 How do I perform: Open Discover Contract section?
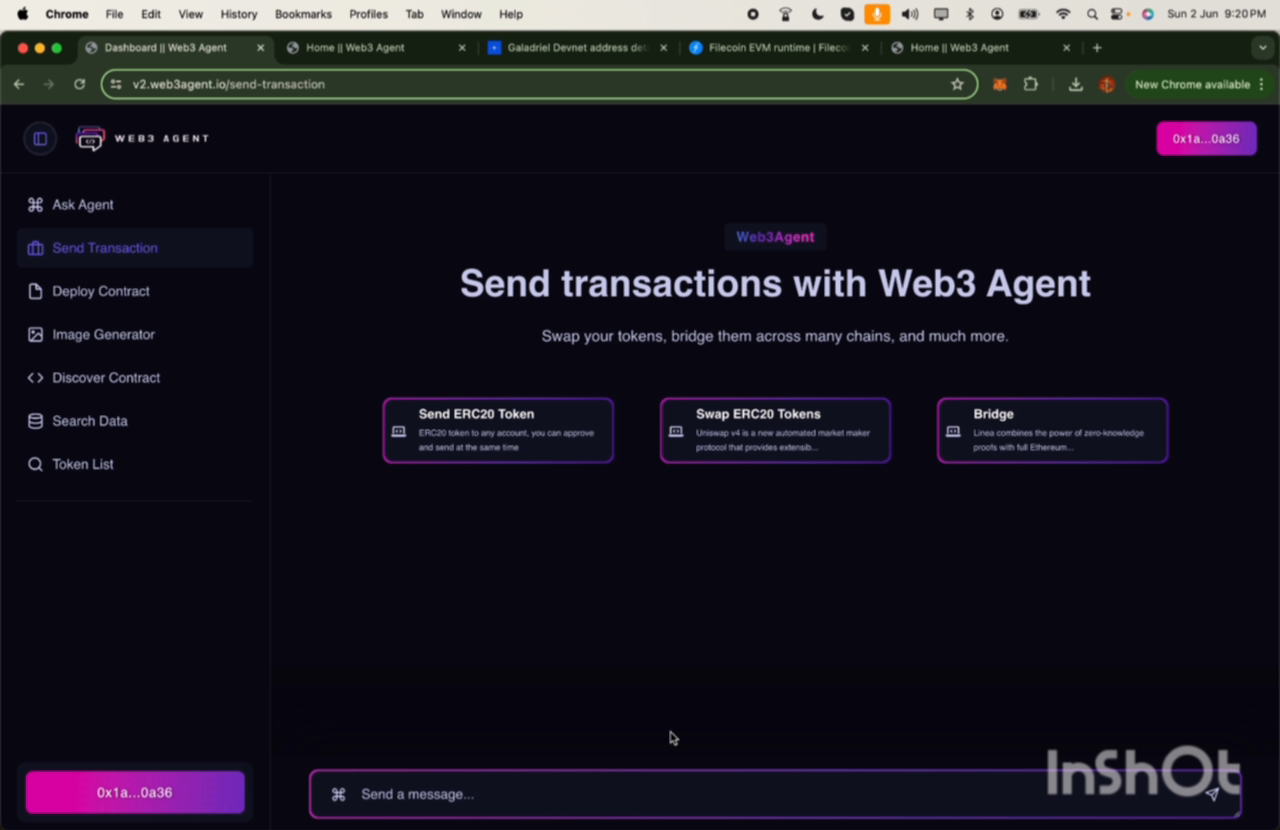tap(135, 378)
